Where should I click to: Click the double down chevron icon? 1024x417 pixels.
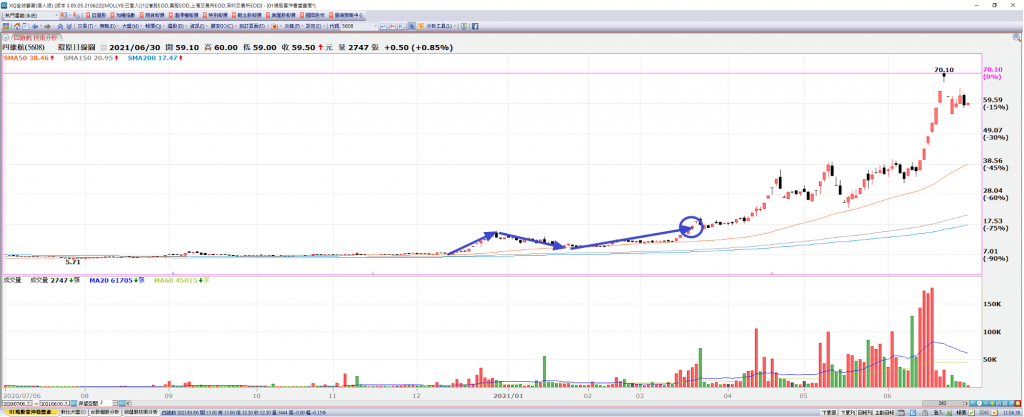[69, 26]
